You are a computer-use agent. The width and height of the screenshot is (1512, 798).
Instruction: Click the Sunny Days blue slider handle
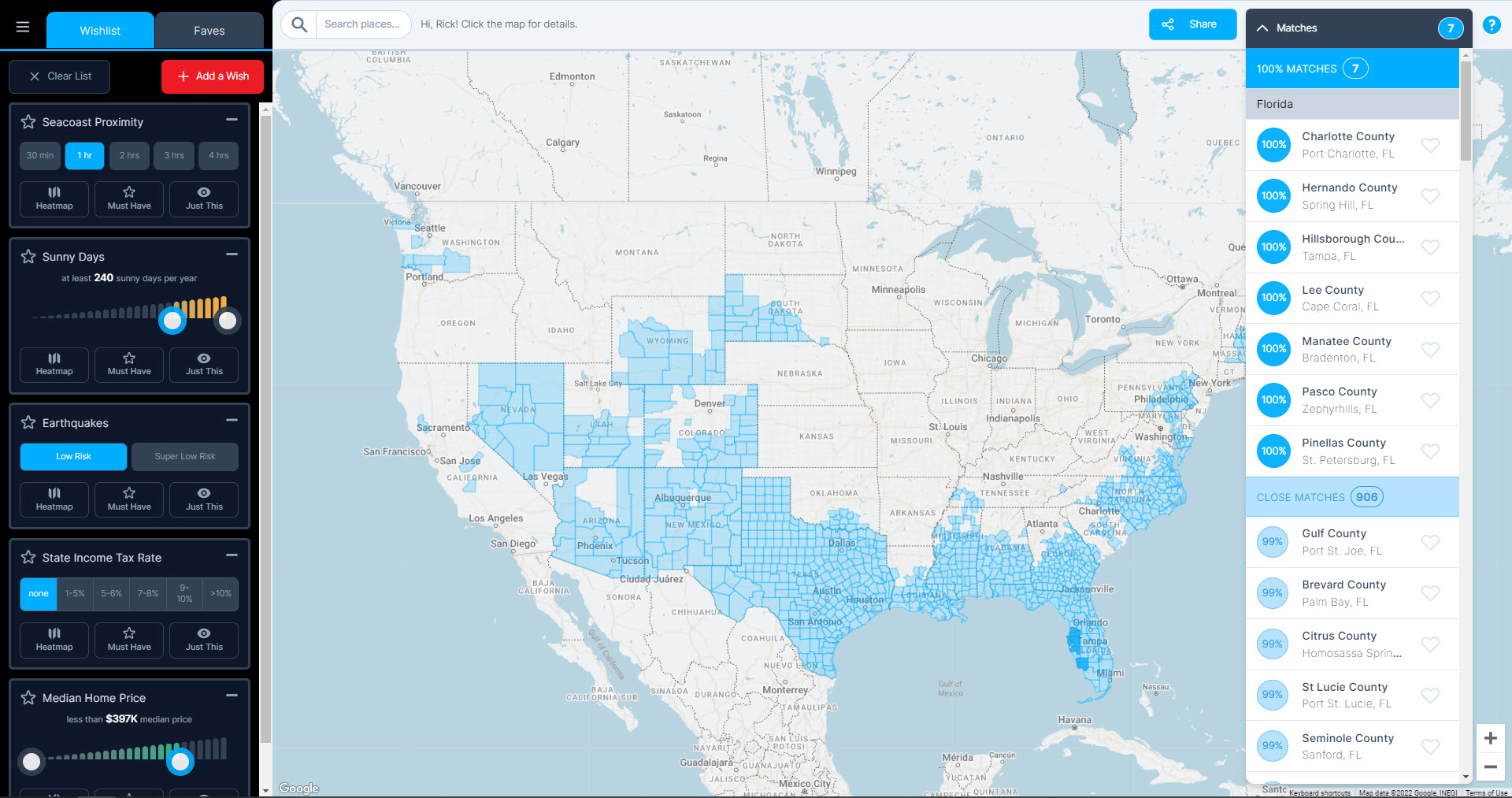pos(172,321)
